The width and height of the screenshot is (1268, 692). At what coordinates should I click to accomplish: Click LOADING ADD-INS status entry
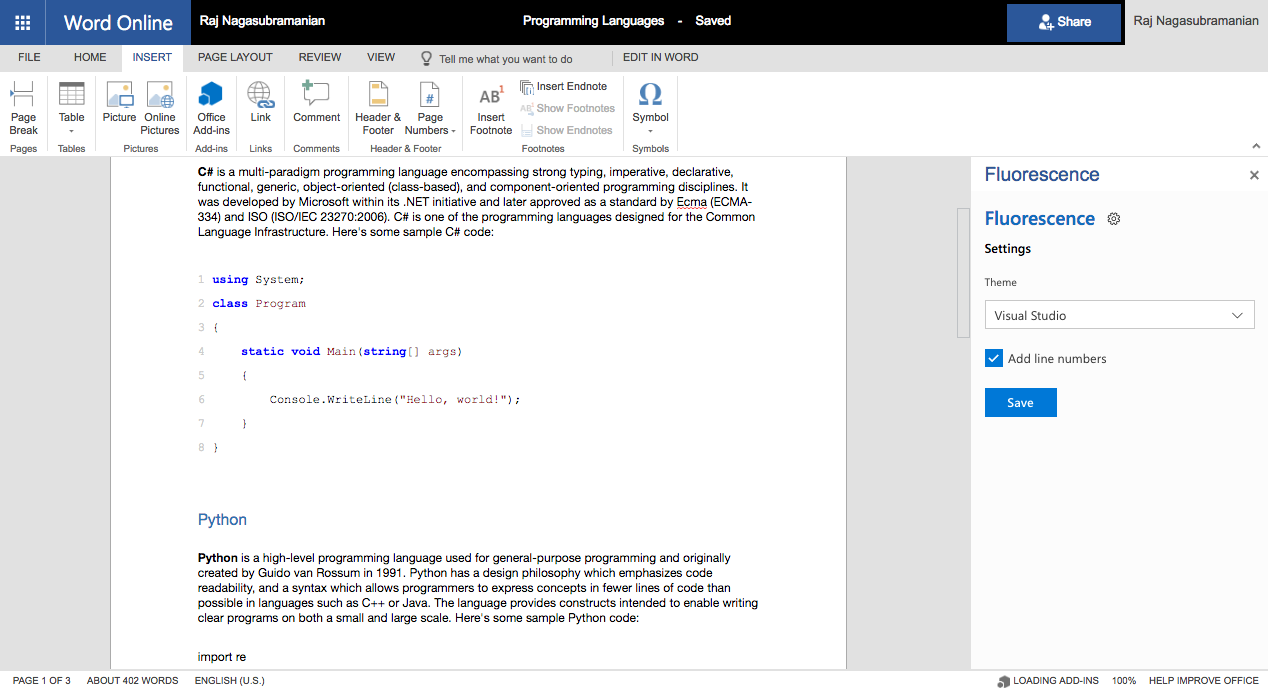point(1047,681)
